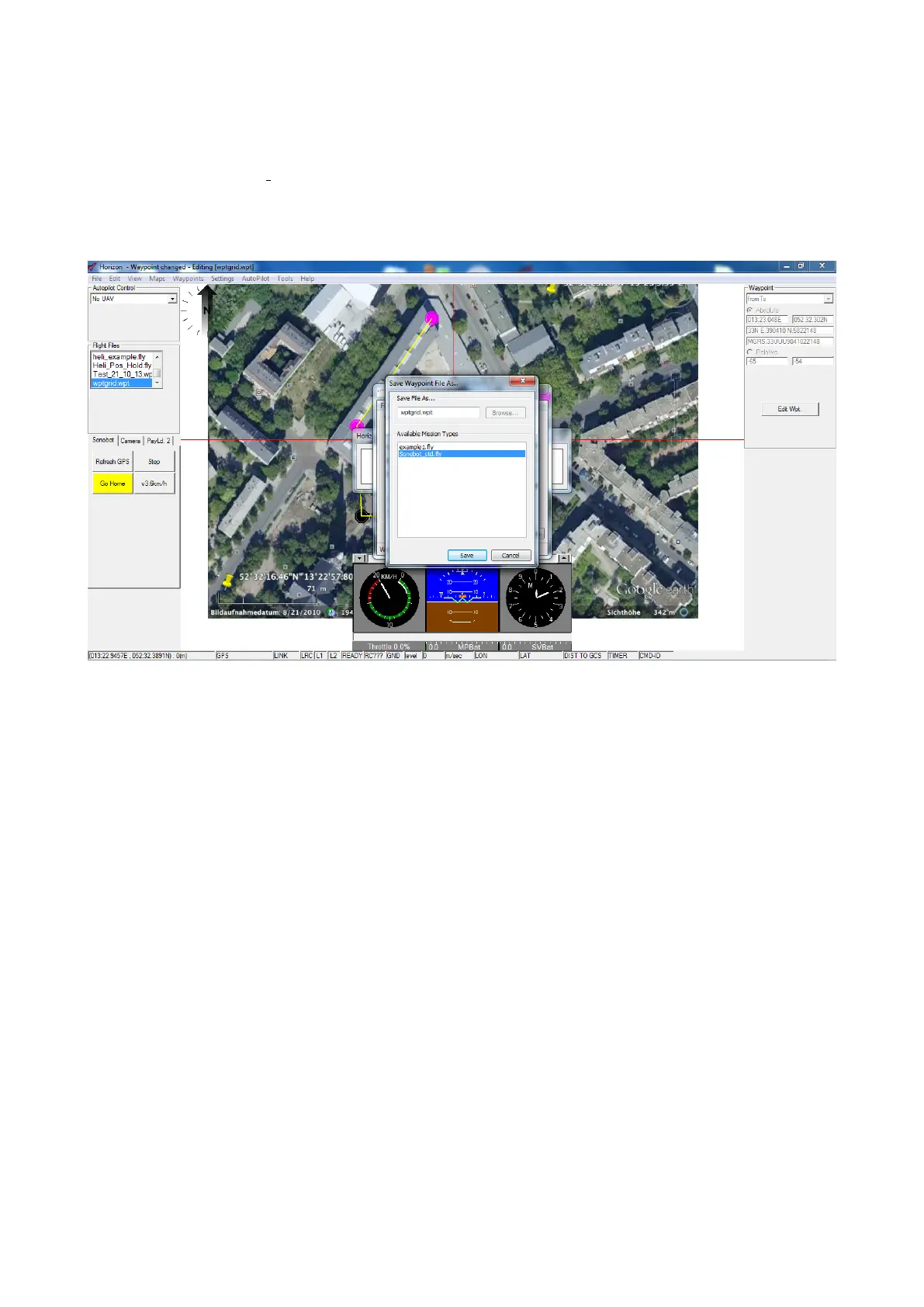The height and width of the screenshot is (1307, 924).
Task: Click left collapse arrow above gauges
Action: point(360,558)
